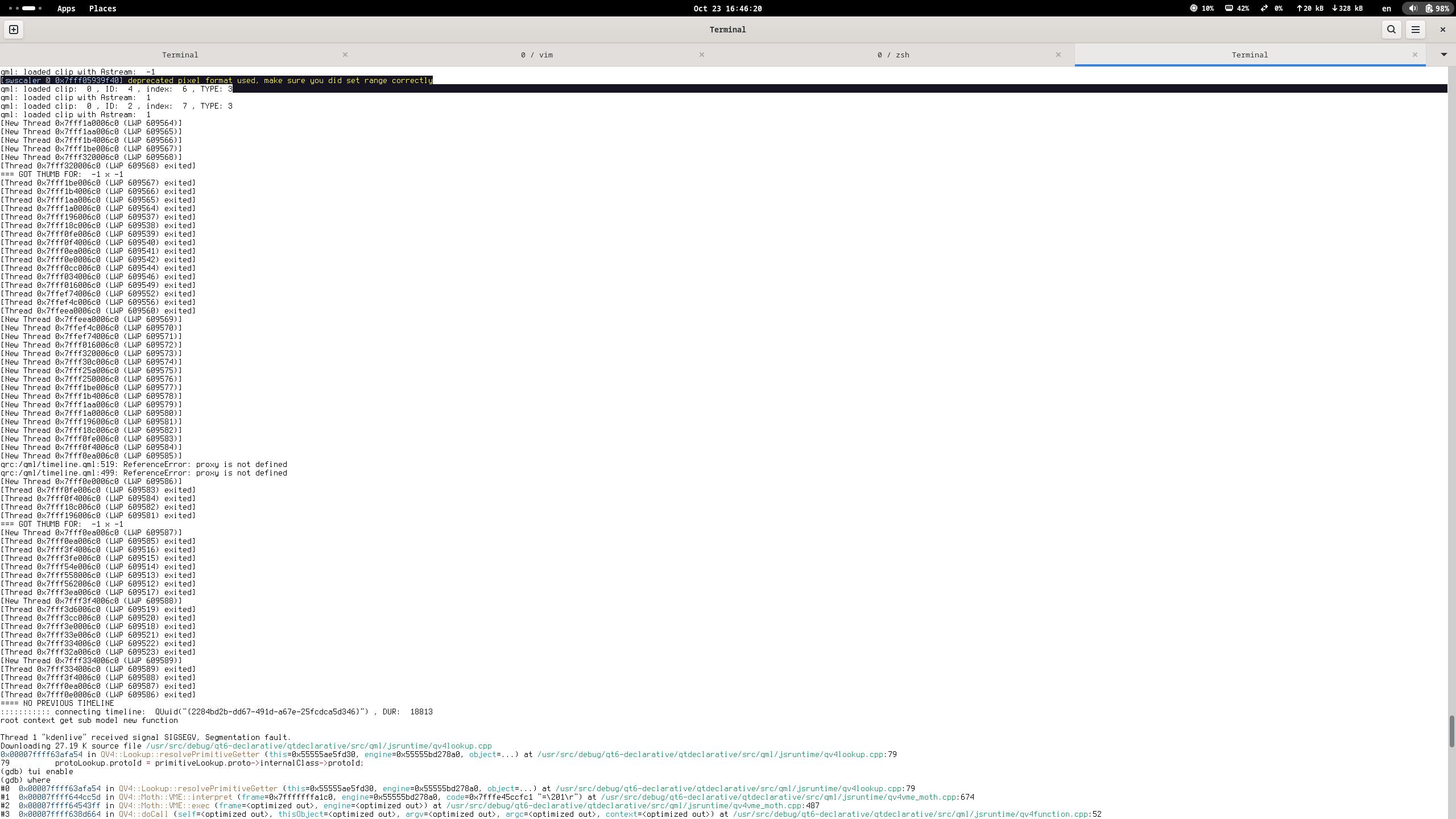
Task: Click the terminal search icon
Action: point(1391,30)
